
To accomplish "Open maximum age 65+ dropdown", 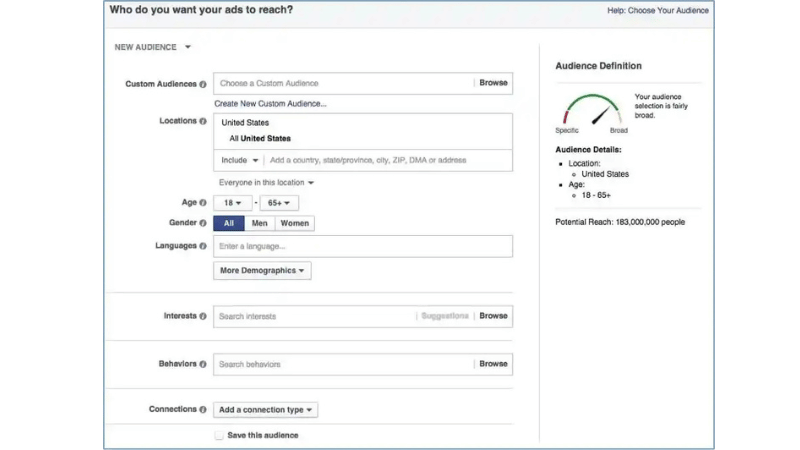I will click(279, 203).
